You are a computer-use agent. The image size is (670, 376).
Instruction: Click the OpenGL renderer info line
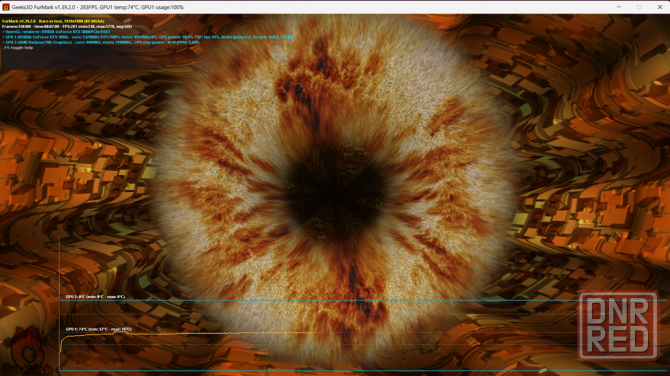coord(56,32)
